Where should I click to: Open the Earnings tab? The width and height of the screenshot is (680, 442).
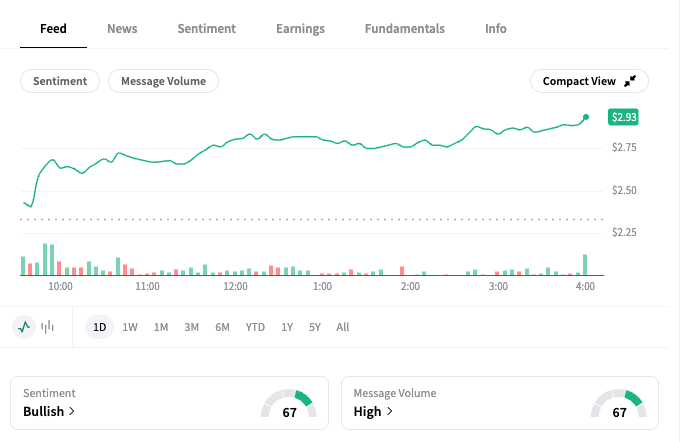pos(301,29)
